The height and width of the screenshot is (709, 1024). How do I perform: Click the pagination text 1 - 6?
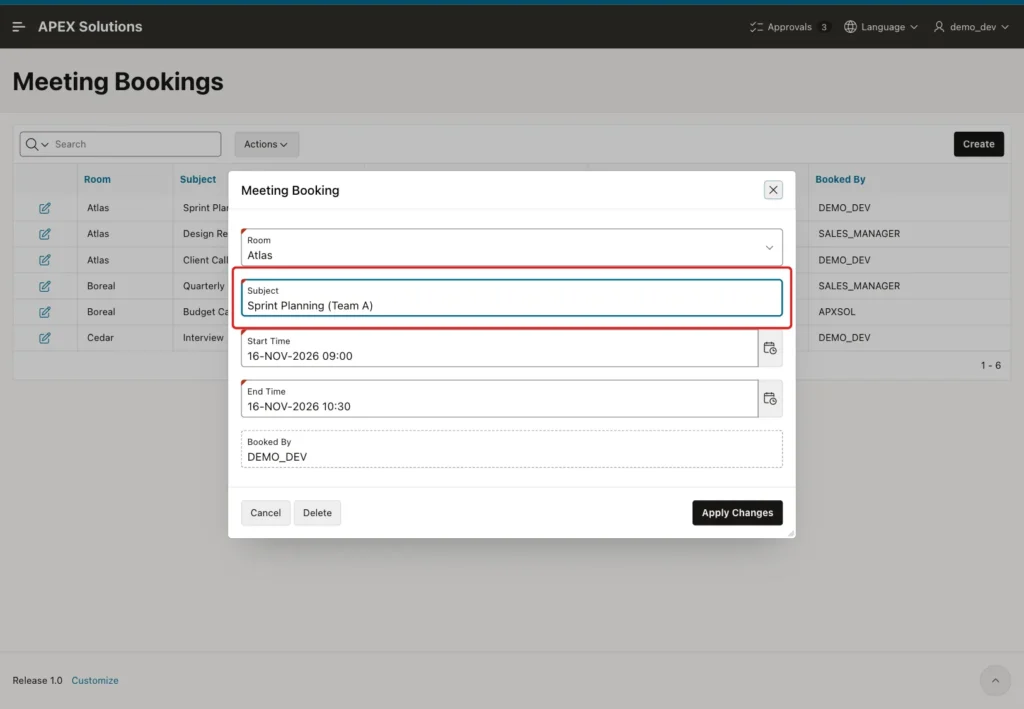click(x=990, y=365)
